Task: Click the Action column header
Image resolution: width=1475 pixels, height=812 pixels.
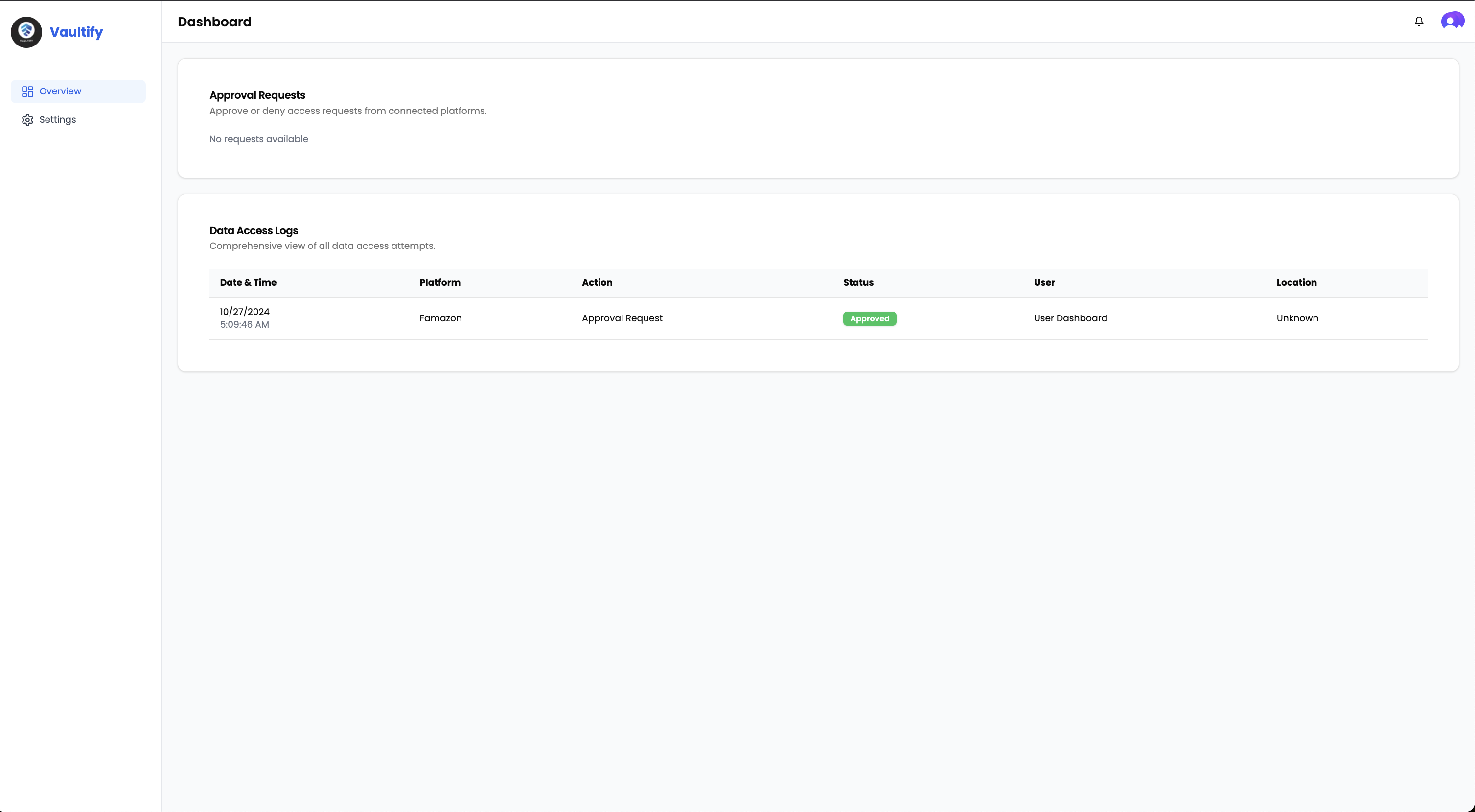Action: click(597, 283)
